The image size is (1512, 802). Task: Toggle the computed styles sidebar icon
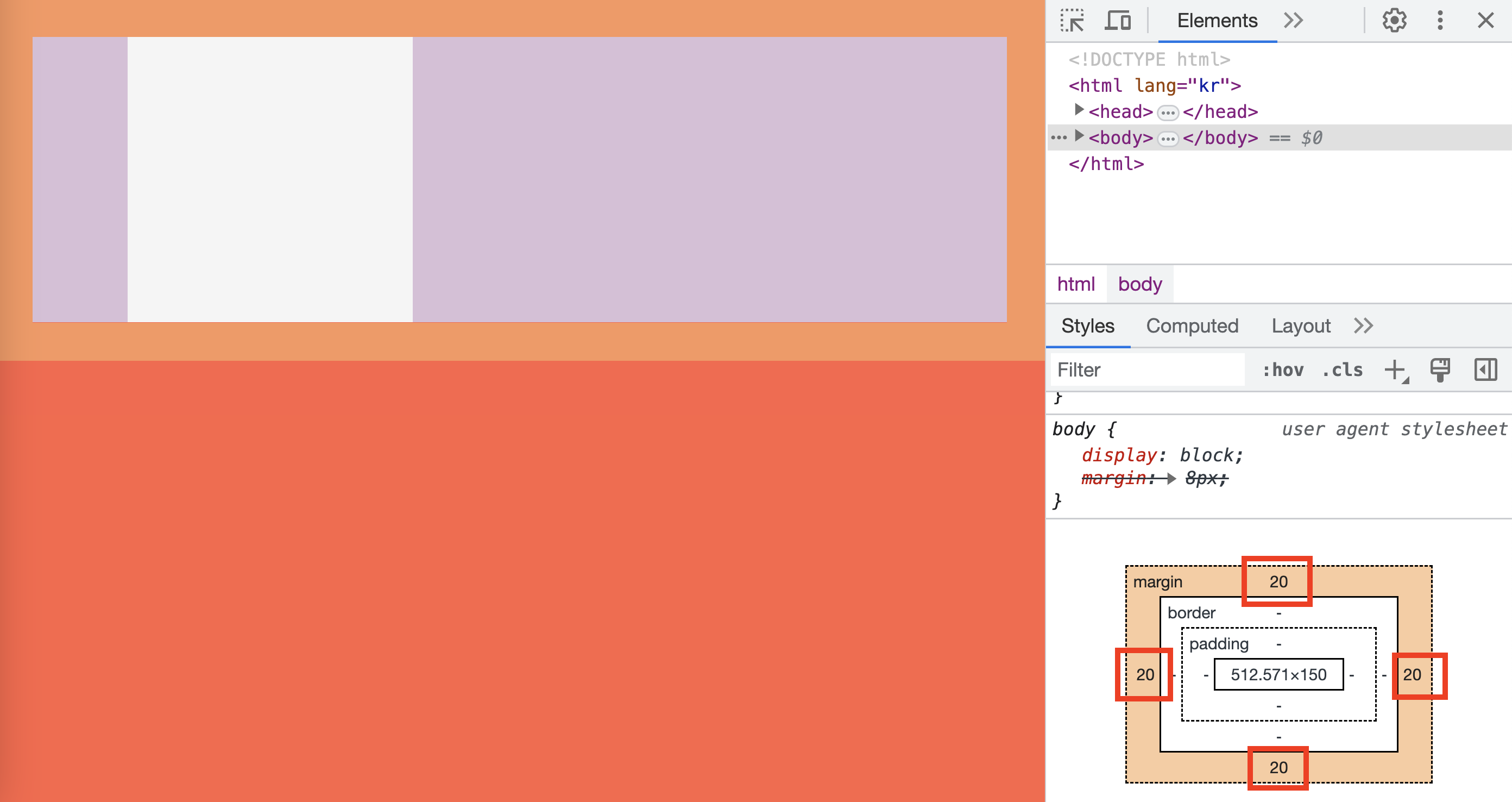1485,370
